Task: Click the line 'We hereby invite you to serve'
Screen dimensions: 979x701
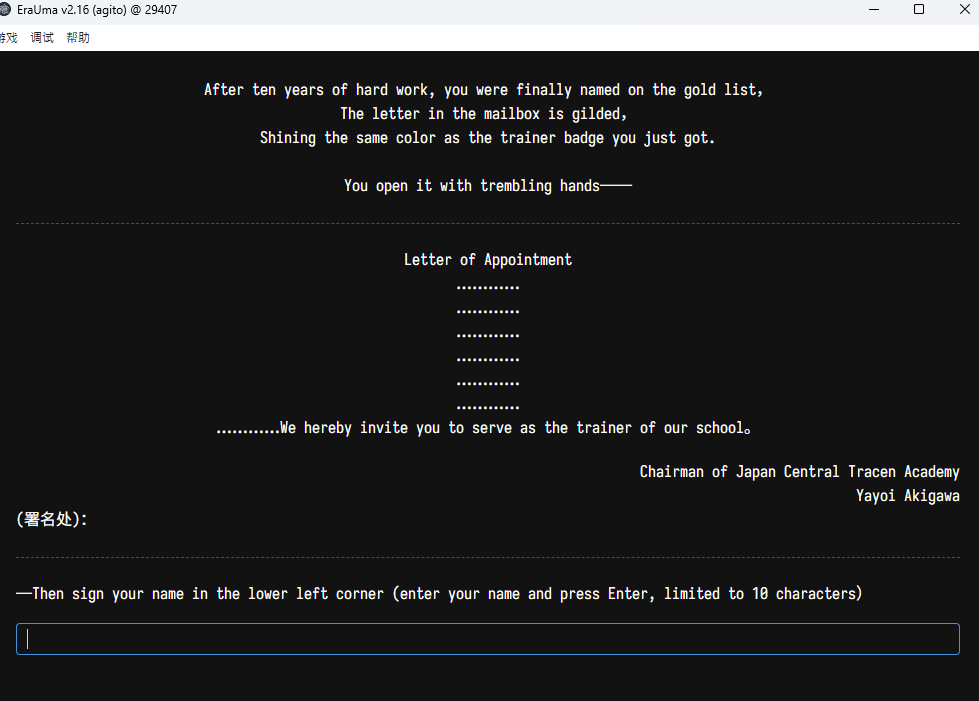Action: click(483, 428)
